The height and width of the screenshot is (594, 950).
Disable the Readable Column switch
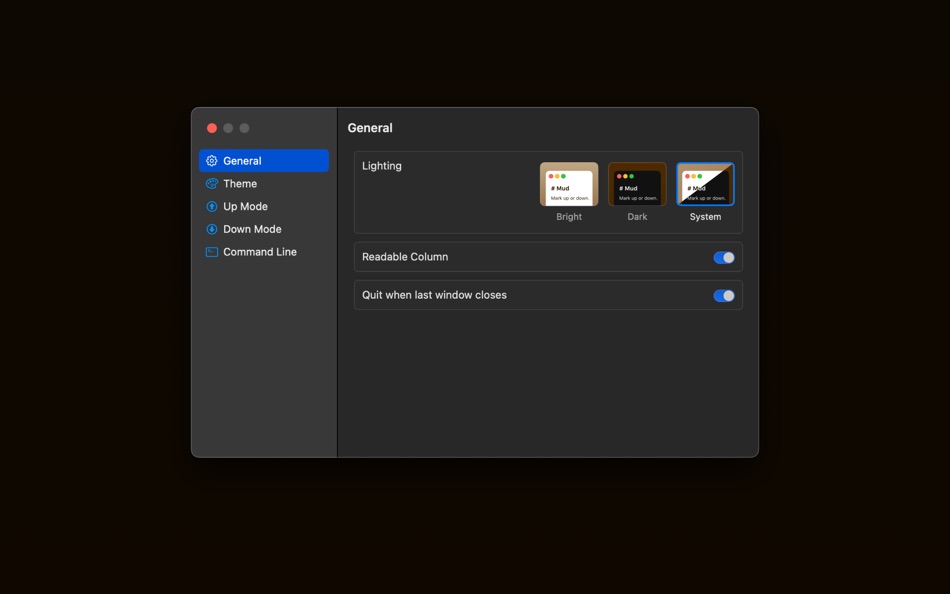(724, 257)
